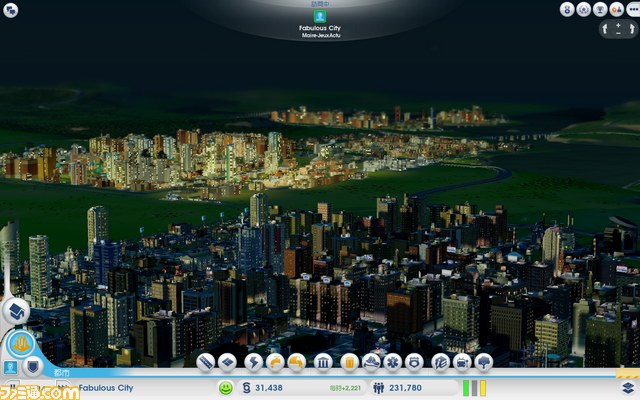The width and height of the screenshot is (640, 400).
Task: Open the three-dots more options button
Action: [633, 9]
